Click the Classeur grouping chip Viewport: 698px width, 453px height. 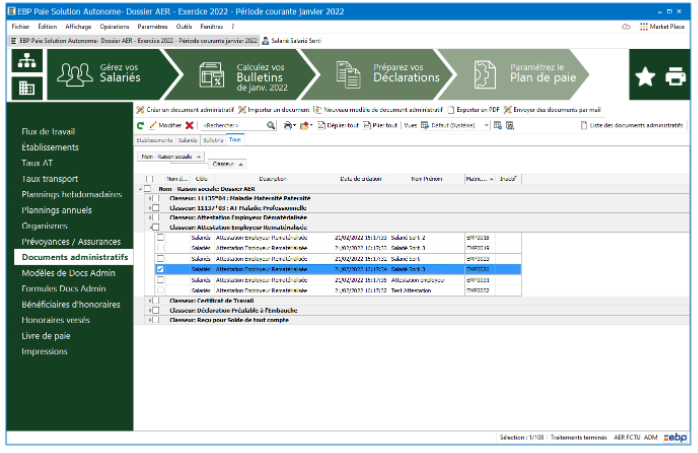pyautogui.click(x=227, y=164)
